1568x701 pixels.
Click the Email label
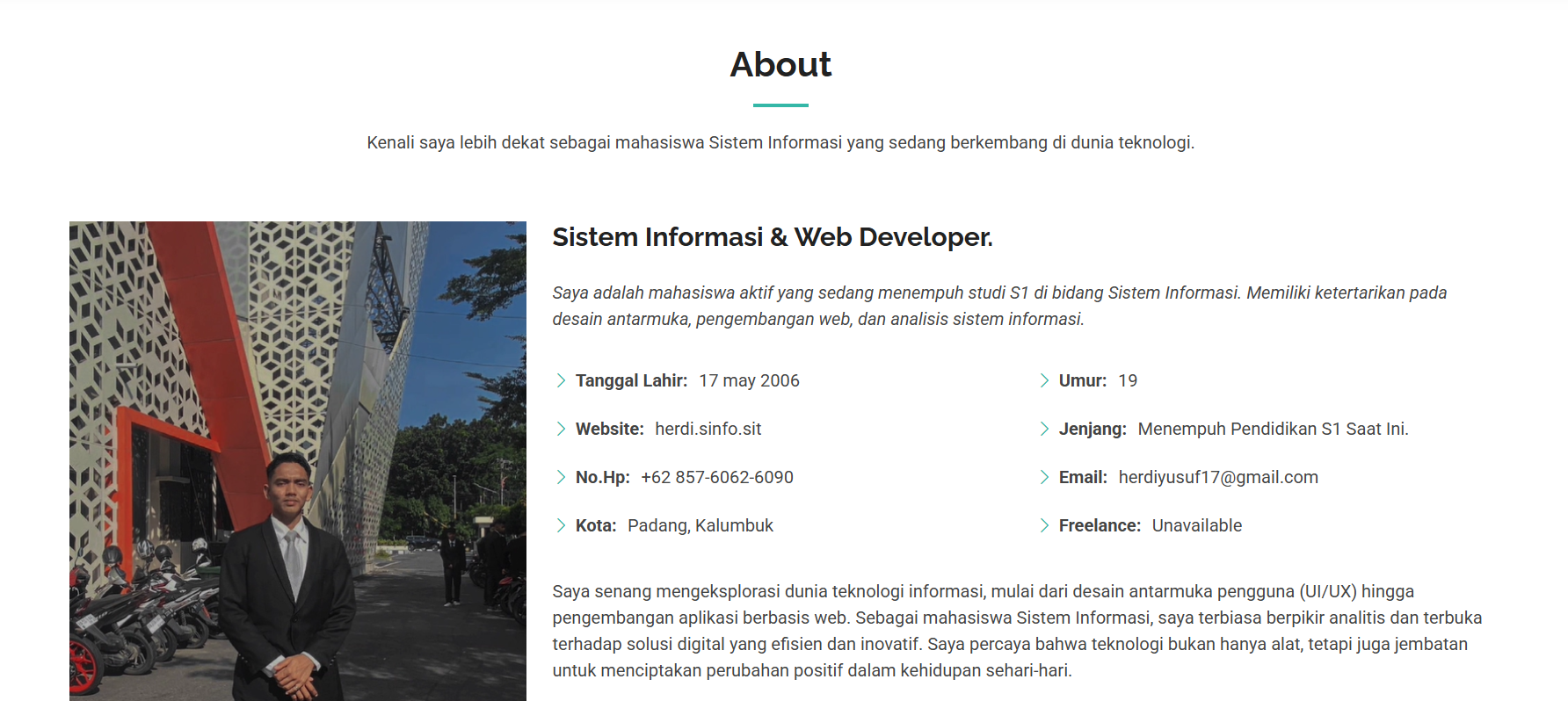pyautogui.click(x=1083, y=477)
